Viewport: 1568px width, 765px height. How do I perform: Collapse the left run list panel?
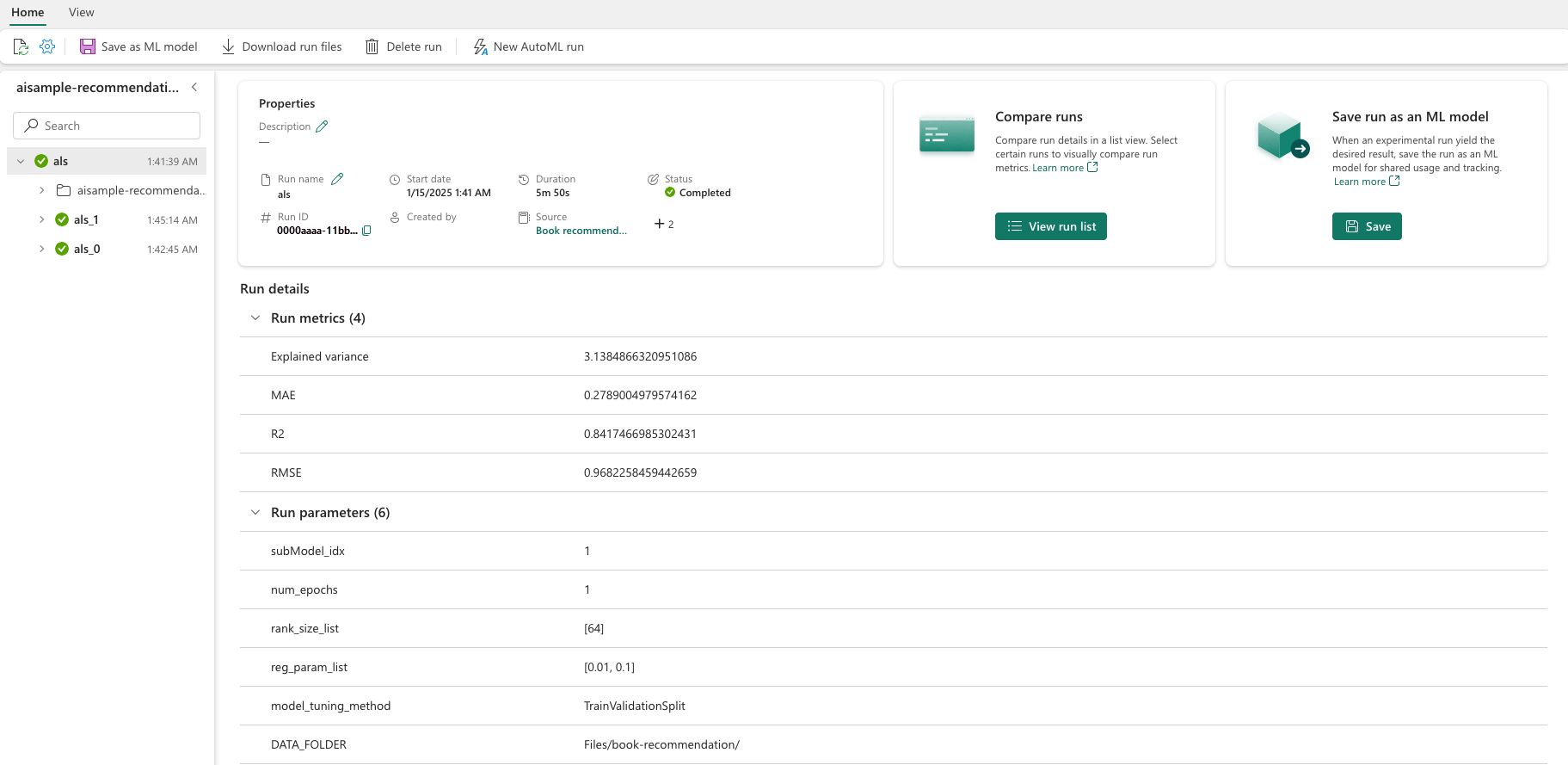pos(194,87)
